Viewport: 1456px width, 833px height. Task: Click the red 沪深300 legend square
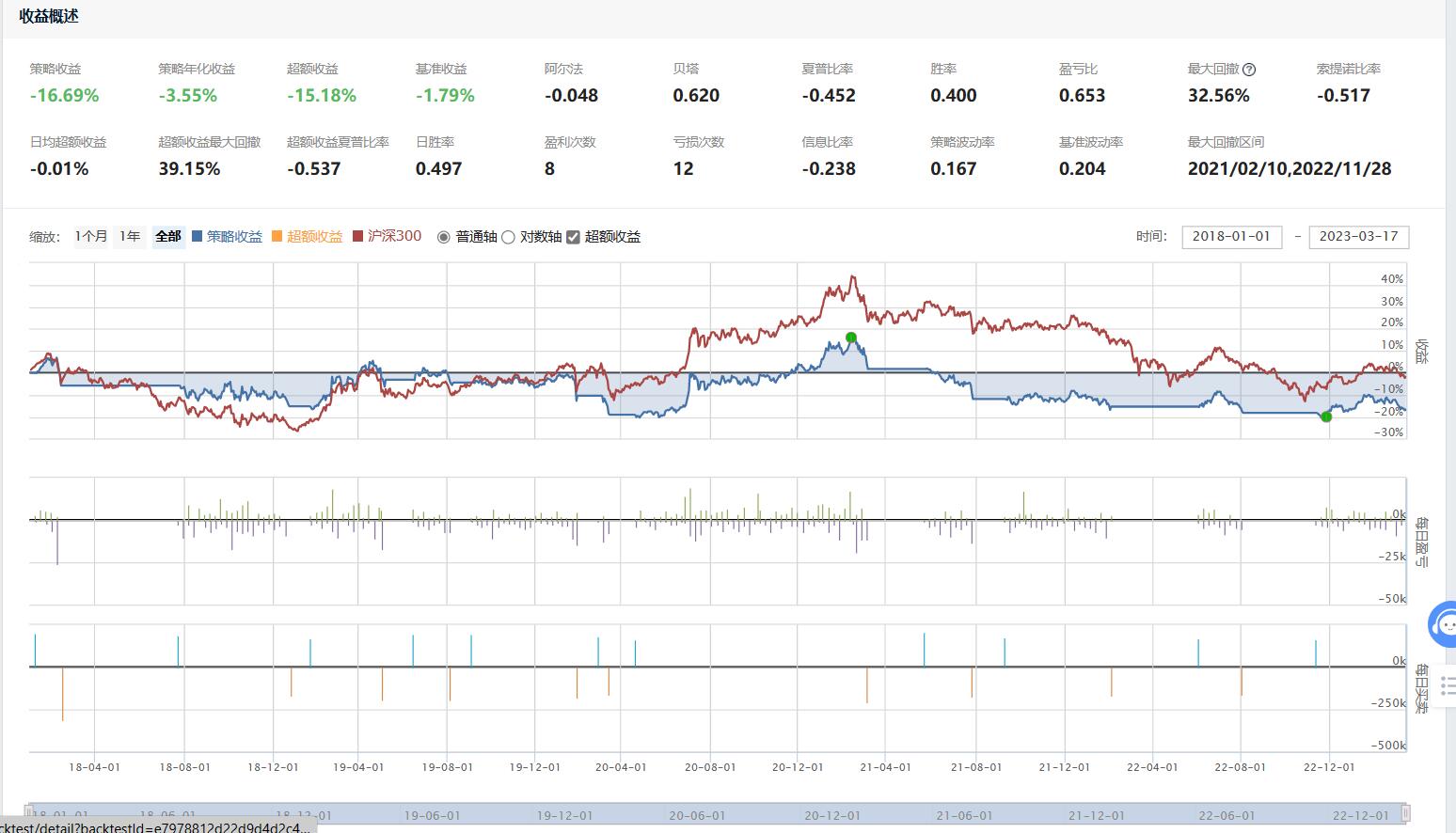(x=358, y=237)
